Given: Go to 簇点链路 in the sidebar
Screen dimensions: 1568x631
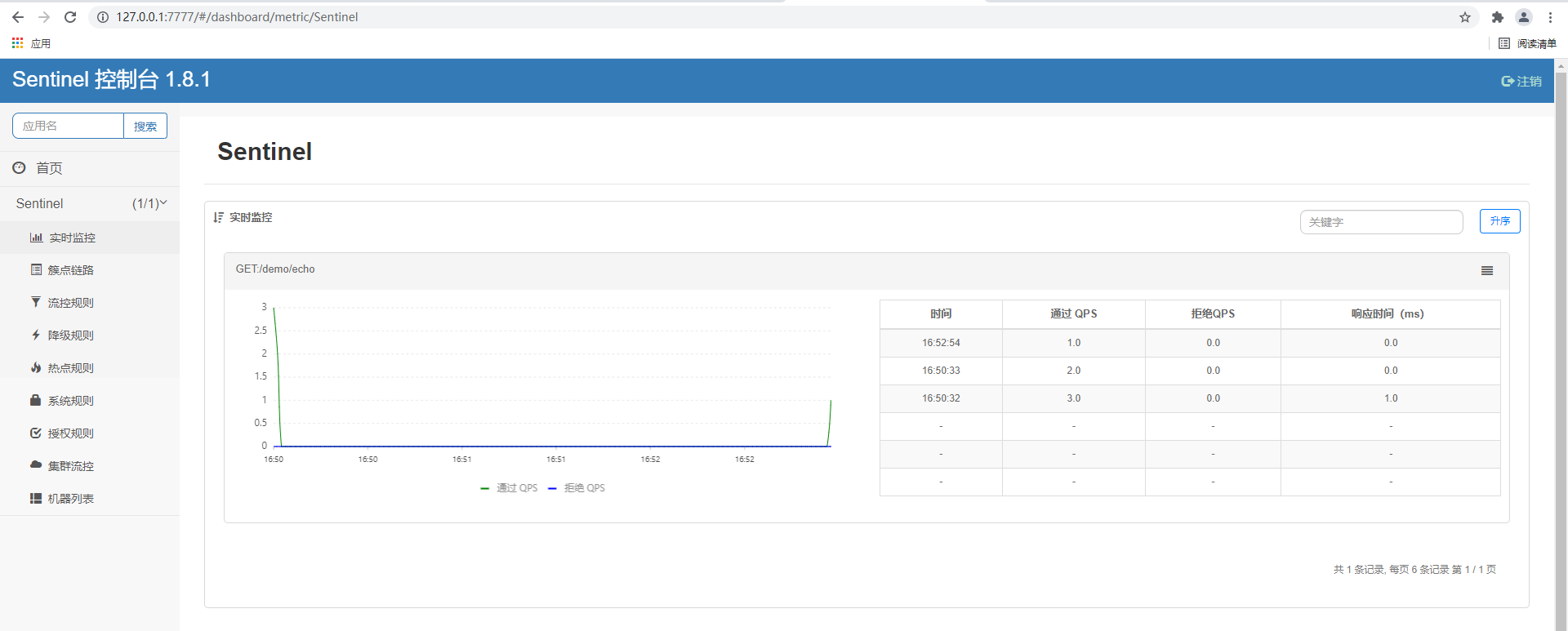Looking at the screenshot, I should (x=90, y=270).
